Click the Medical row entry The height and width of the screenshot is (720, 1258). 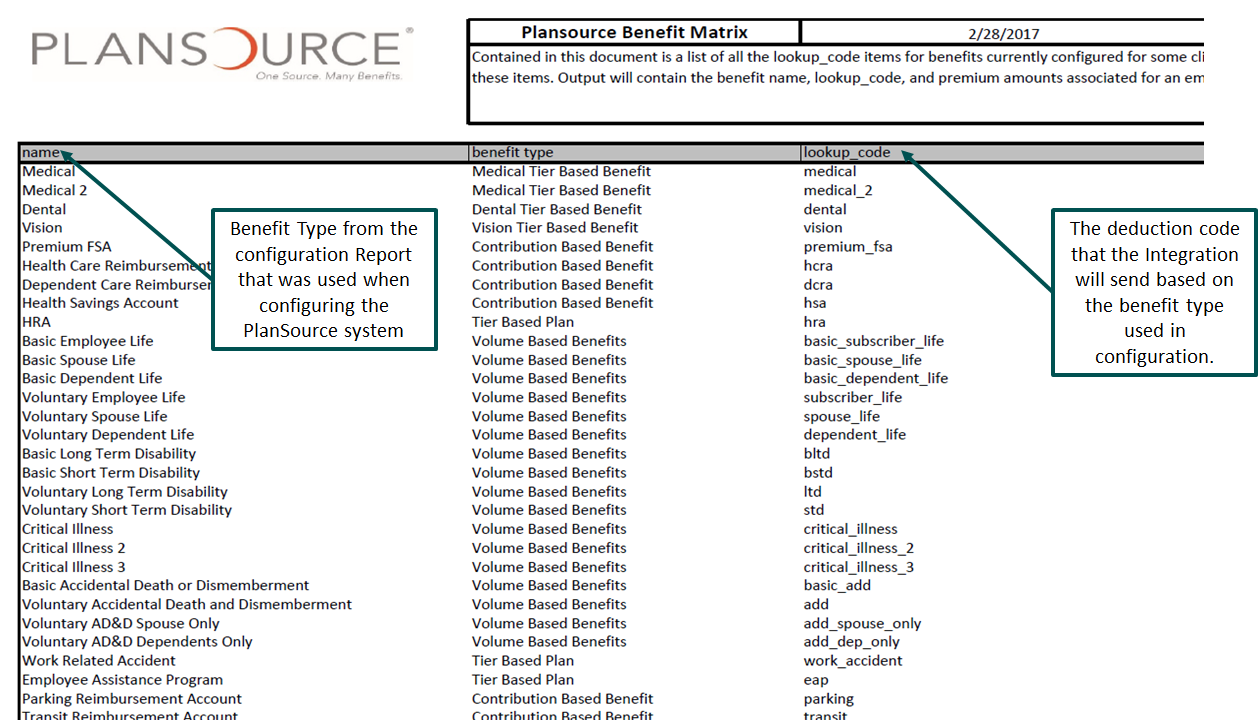(48, 171)
